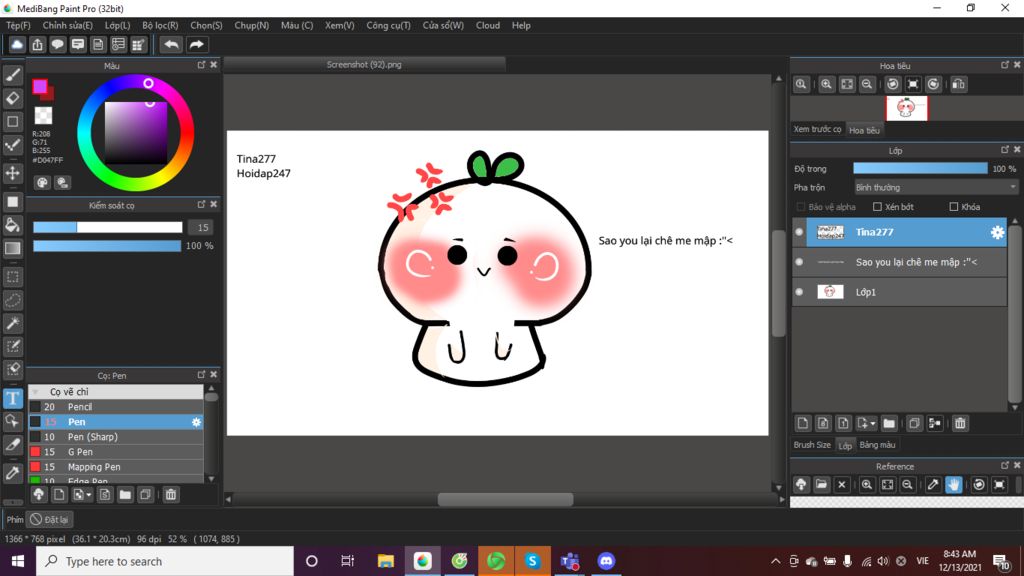
Task: Select the hand tool in the Reference panel
Action: click(x=953, y=485)
